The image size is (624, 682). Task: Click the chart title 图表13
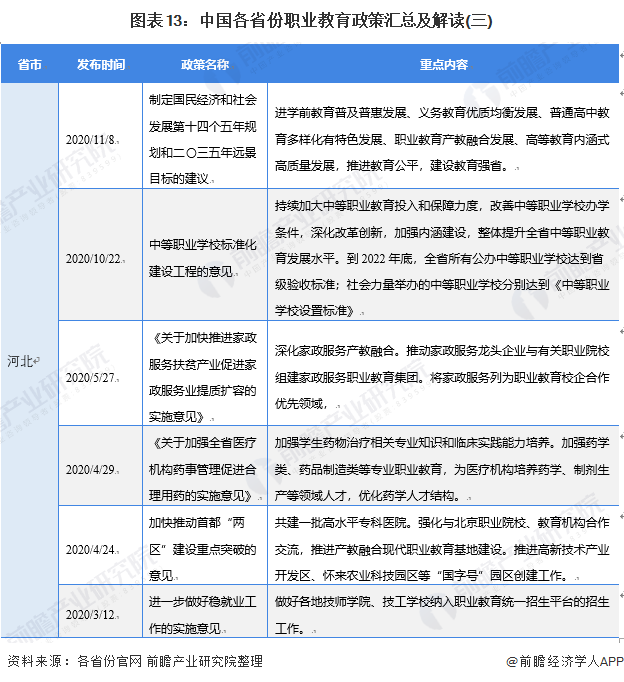click(x=312, y=19)
